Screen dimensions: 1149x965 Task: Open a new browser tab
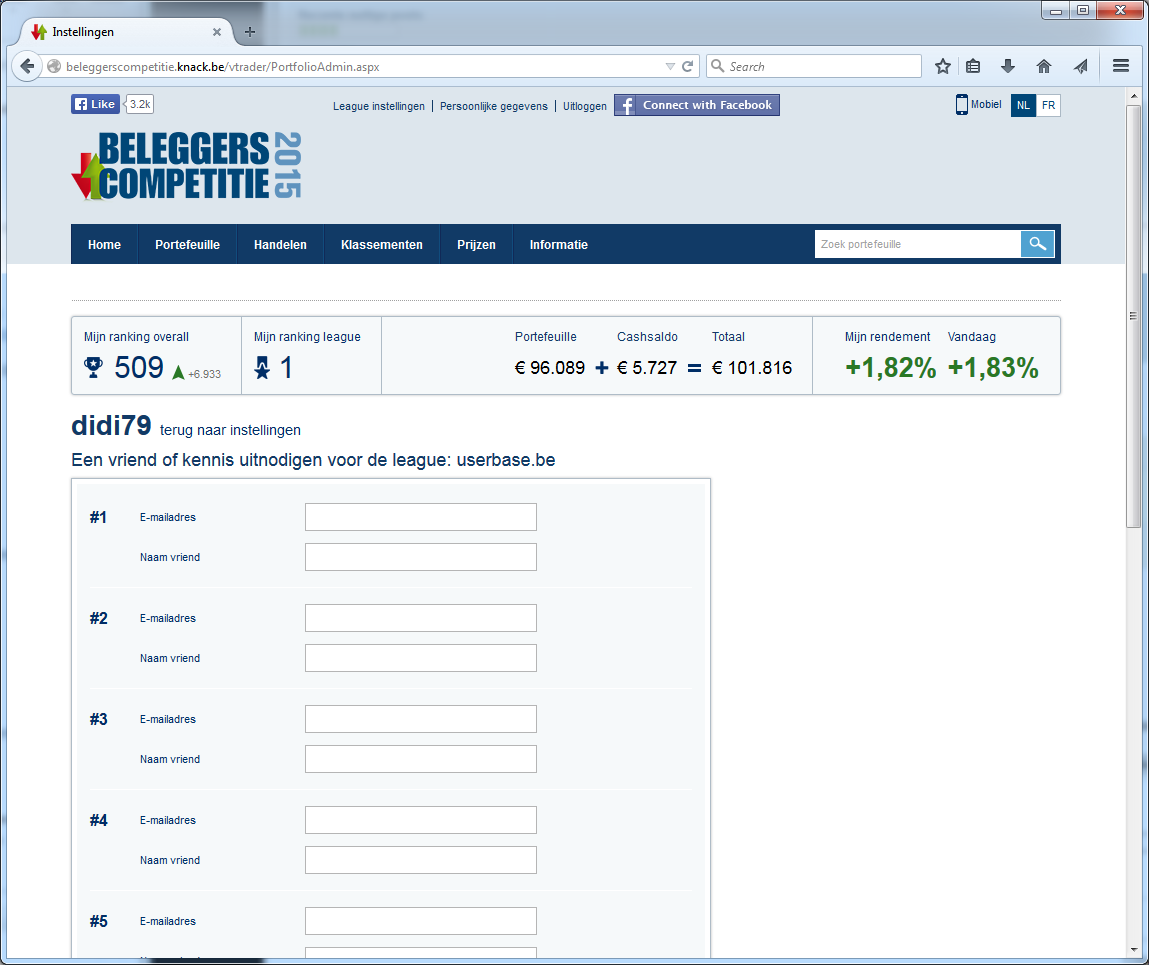pos(250,32)
